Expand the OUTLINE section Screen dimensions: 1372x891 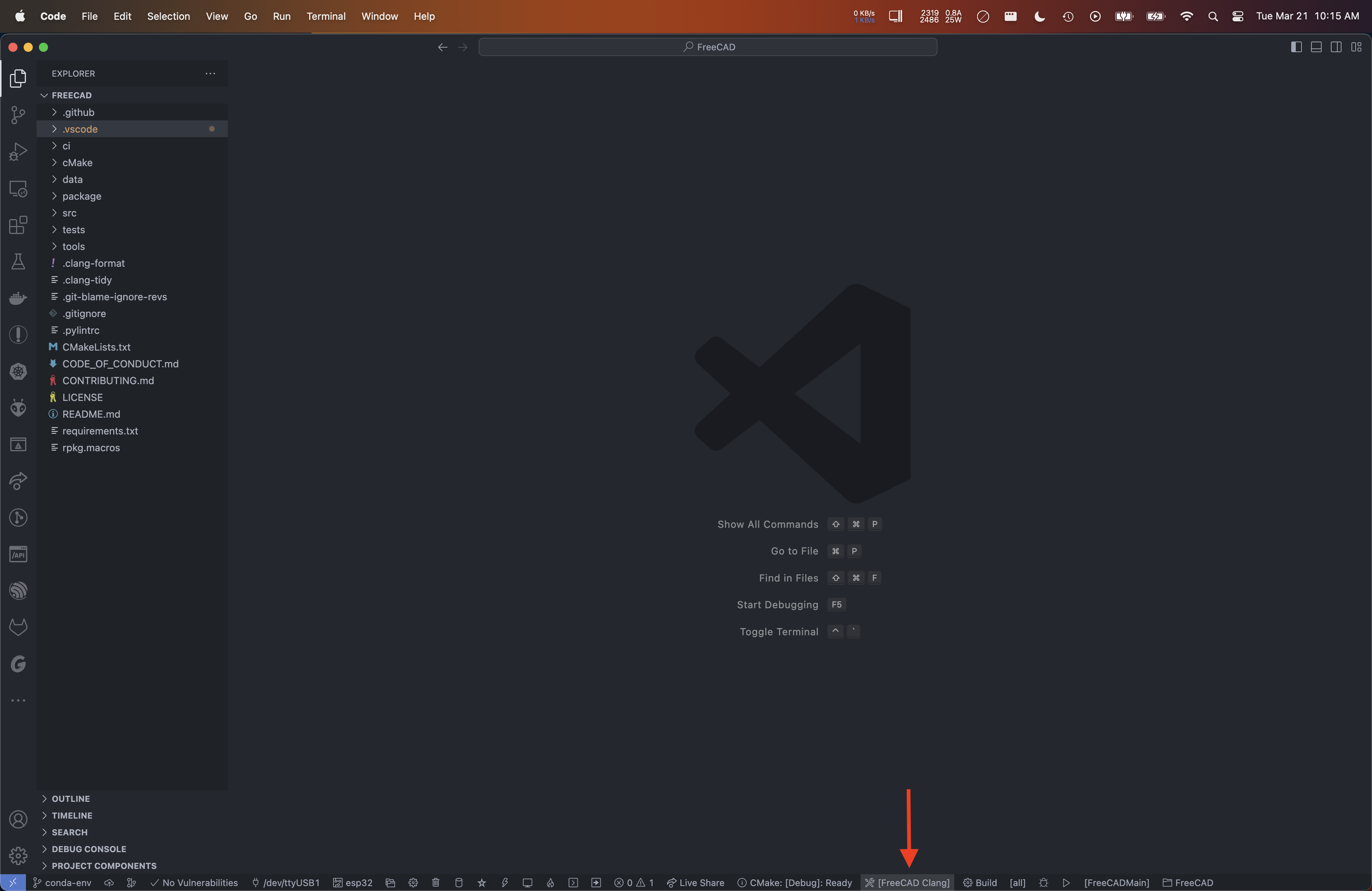point(71,799)
